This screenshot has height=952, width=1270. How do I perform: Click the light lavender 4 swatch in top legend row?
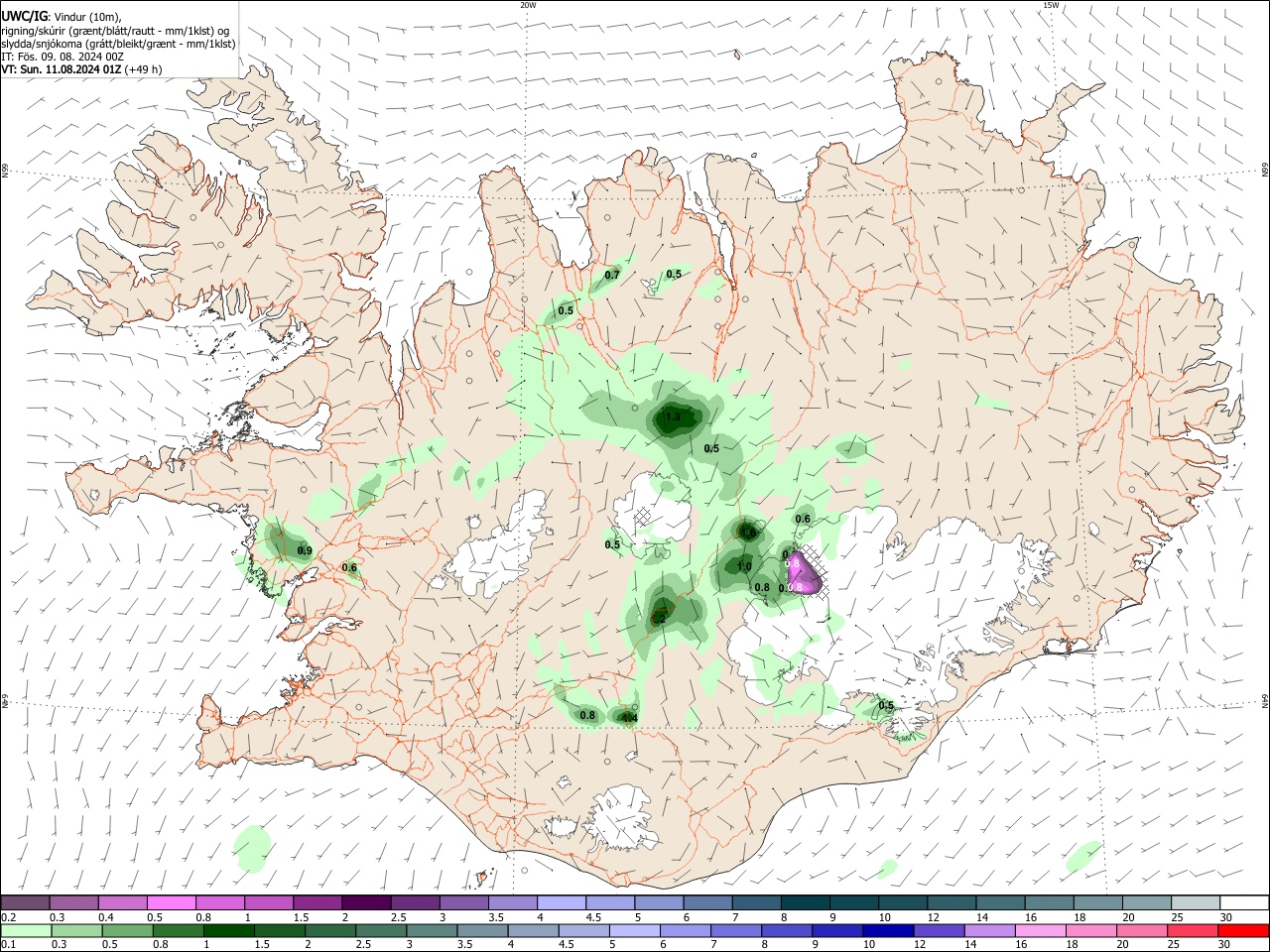[563, 902]
